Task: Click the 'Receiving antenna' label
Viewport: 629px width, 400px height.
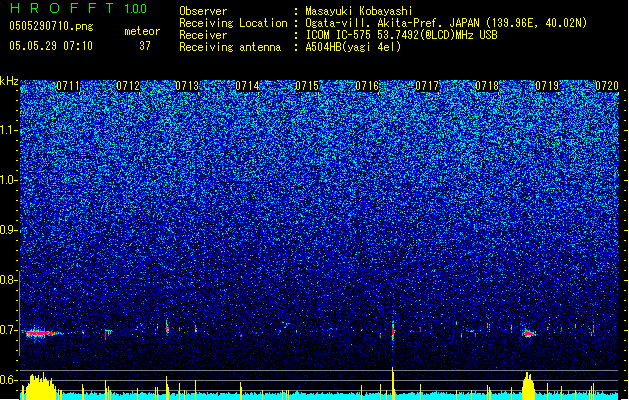Action: 230,47
